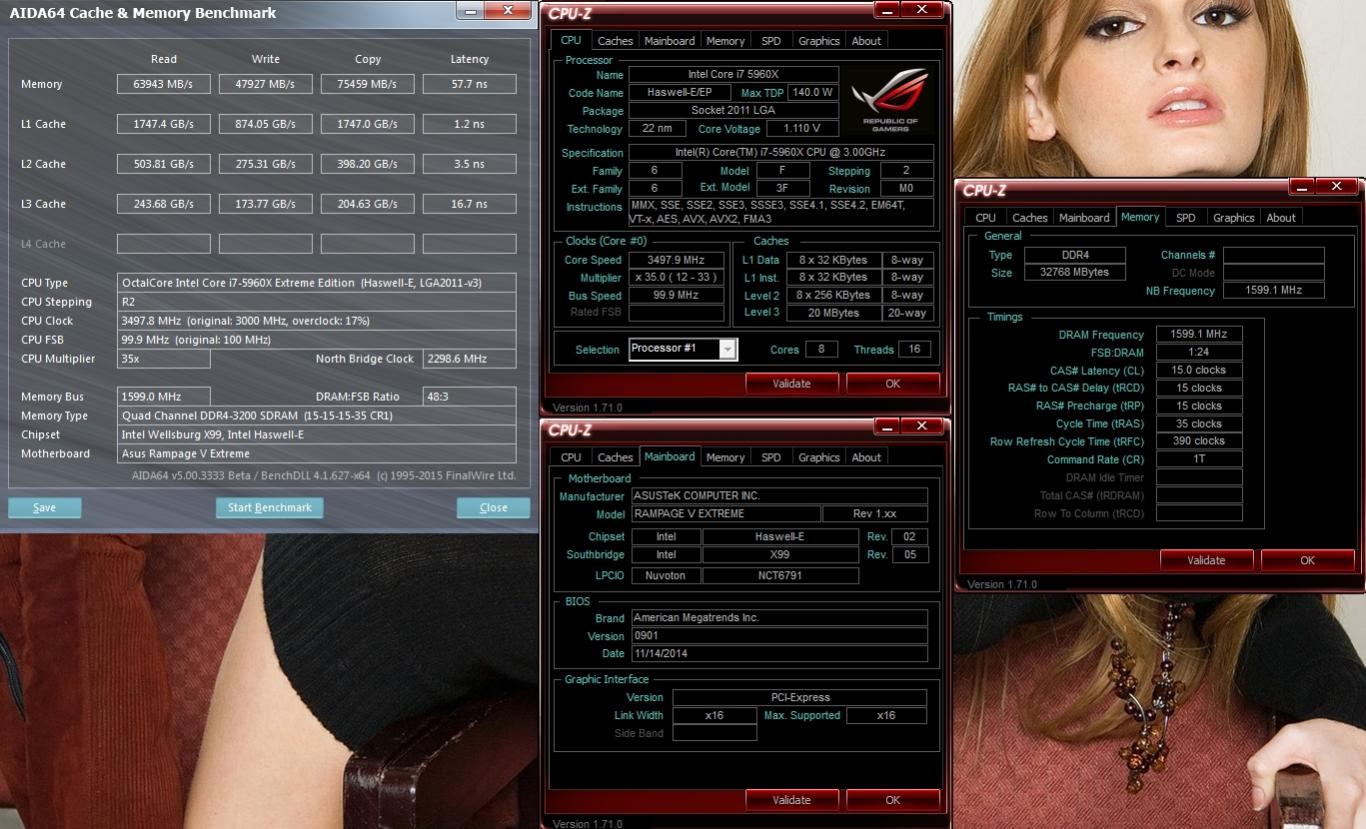Open Graphics tab in top CPU-Z window

coord(818,41)
